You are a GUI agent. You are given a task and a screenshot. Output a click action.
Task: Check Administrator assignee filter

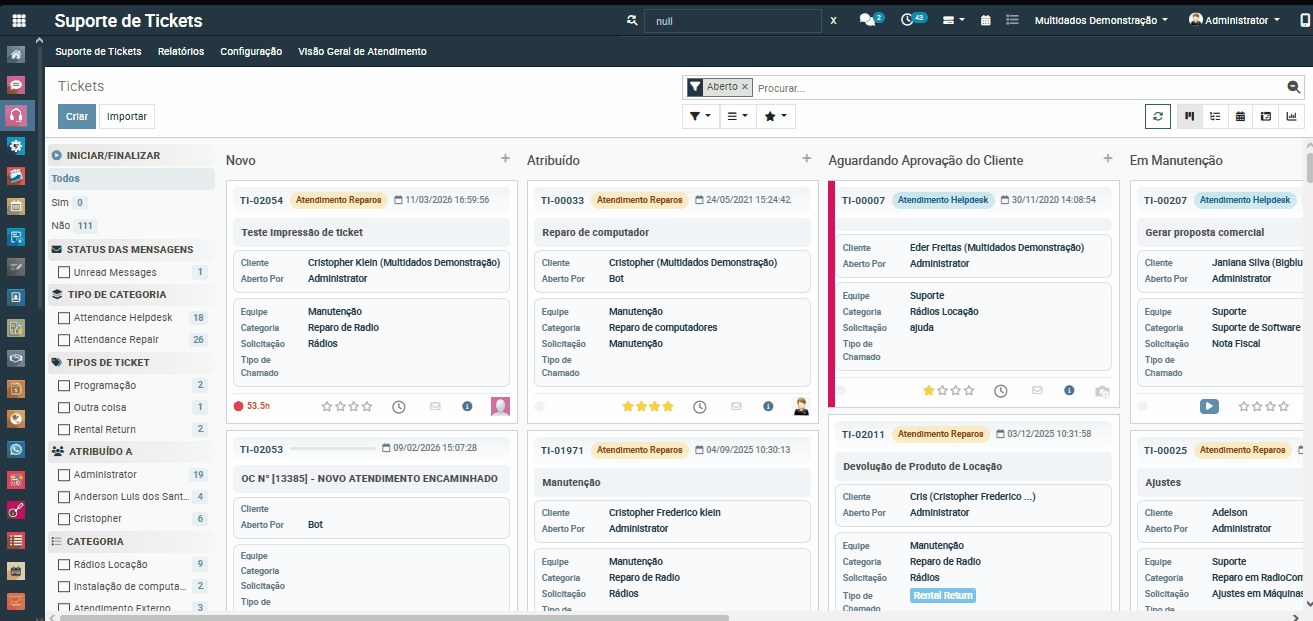tap(64, 475)
